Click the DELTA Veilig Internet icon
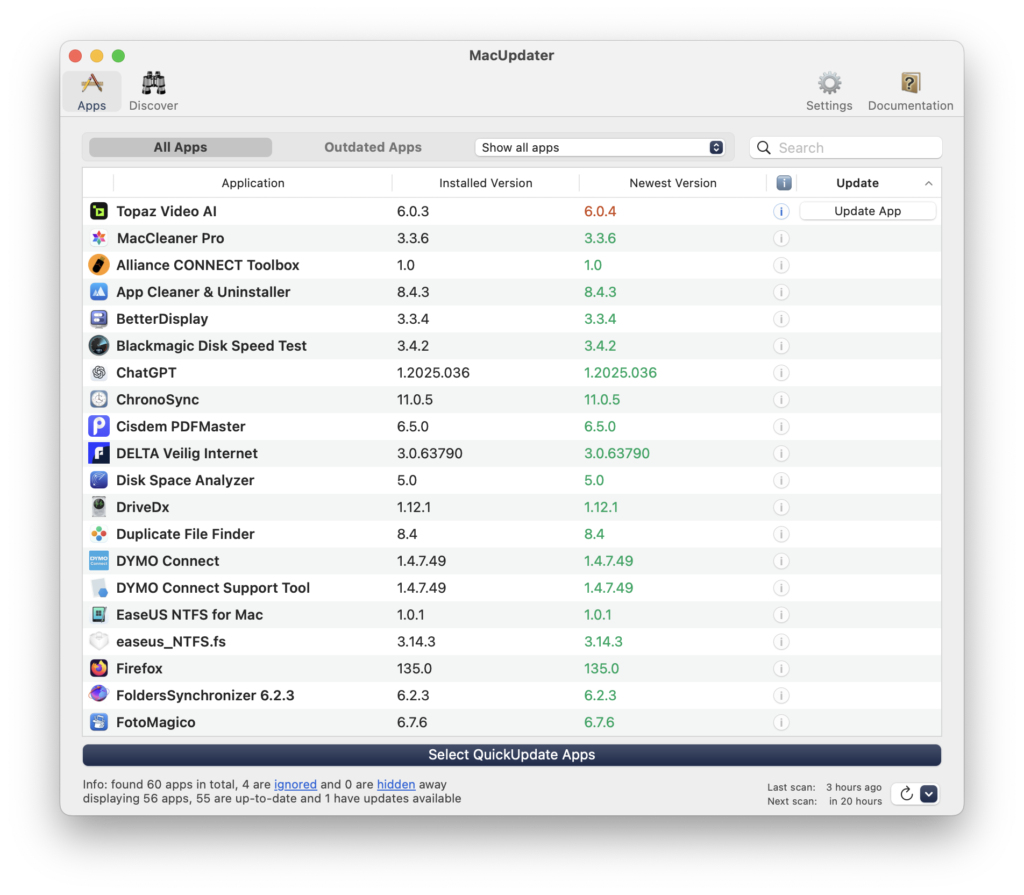Image resolution: width=1024 pixels, height=895 pixels. pyautogui.click(x=99, y=453)
